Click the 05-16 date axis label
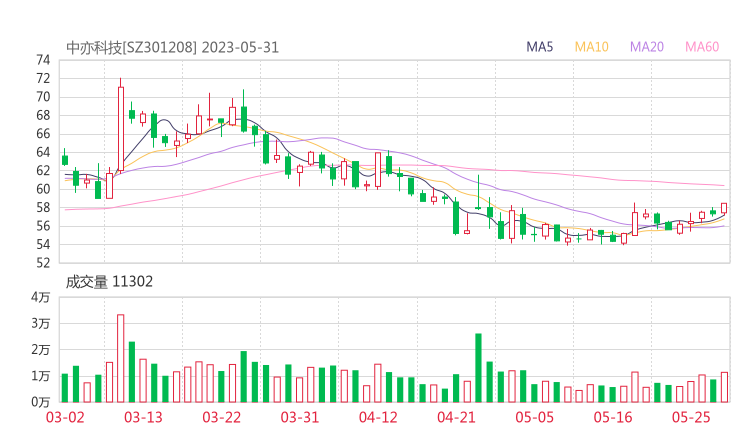Viewport: 740px width, 440px height. coord(613,417)
